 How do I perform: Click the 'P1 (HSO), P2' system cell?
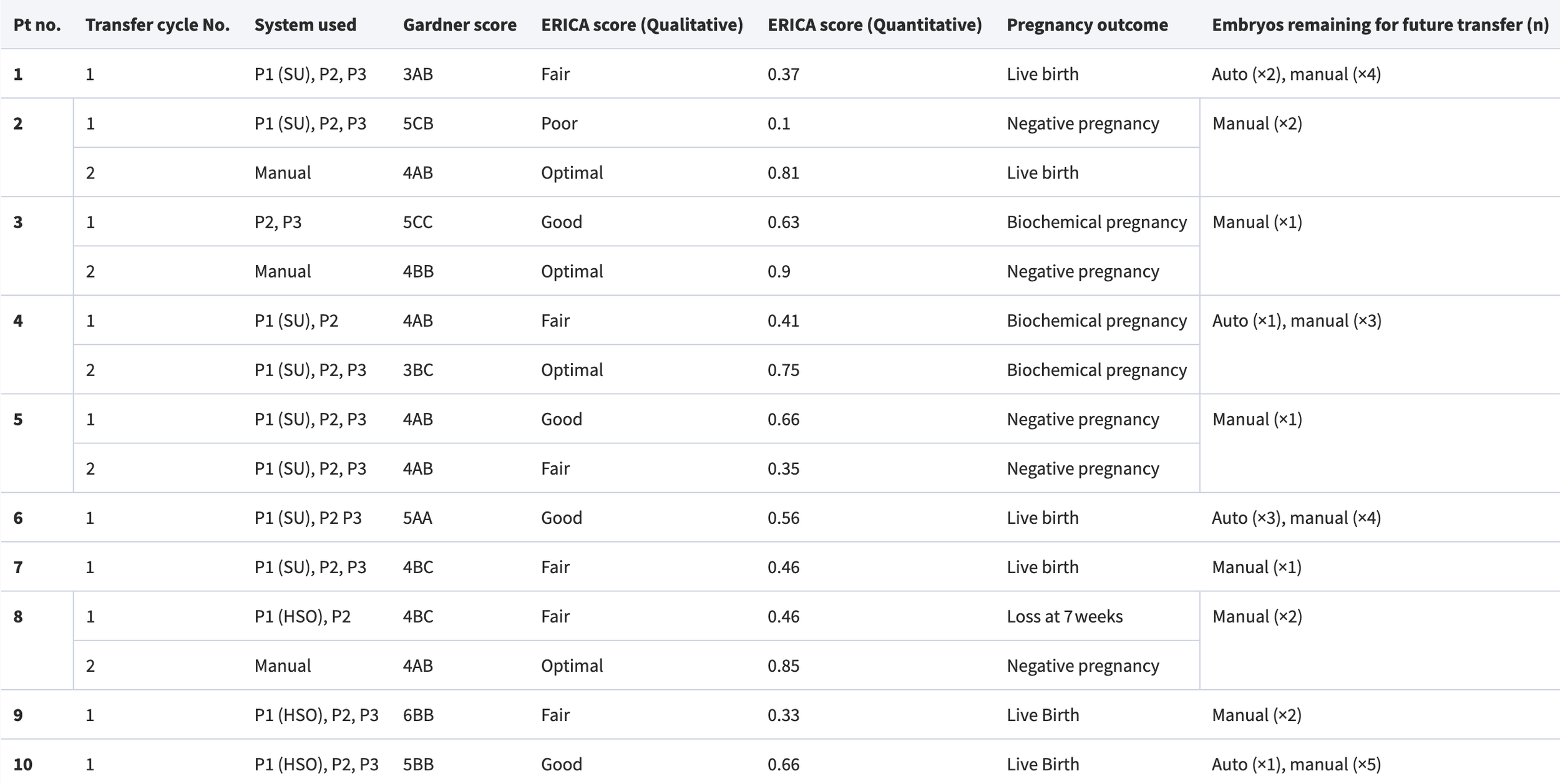(303, 616)
